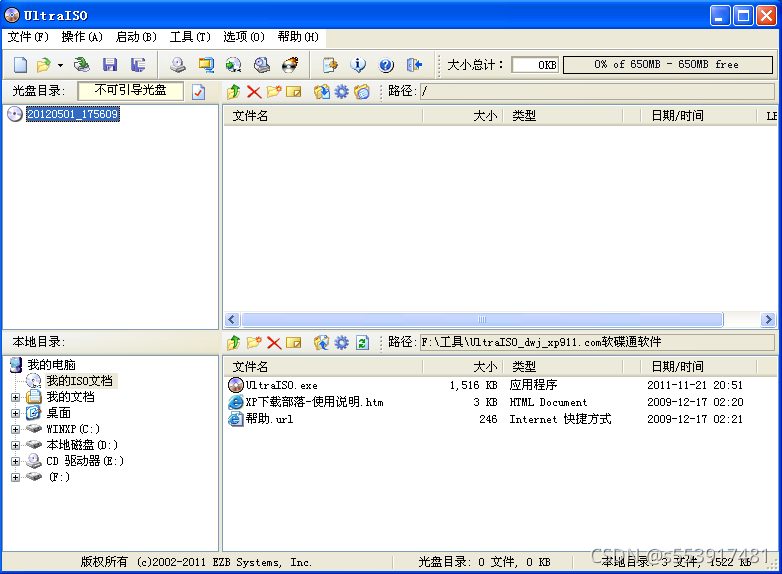The width and height of the screenshot is (782, 574).
Task: Select 我的ISO文档 in local tree
Action: (x=79, y=381)
